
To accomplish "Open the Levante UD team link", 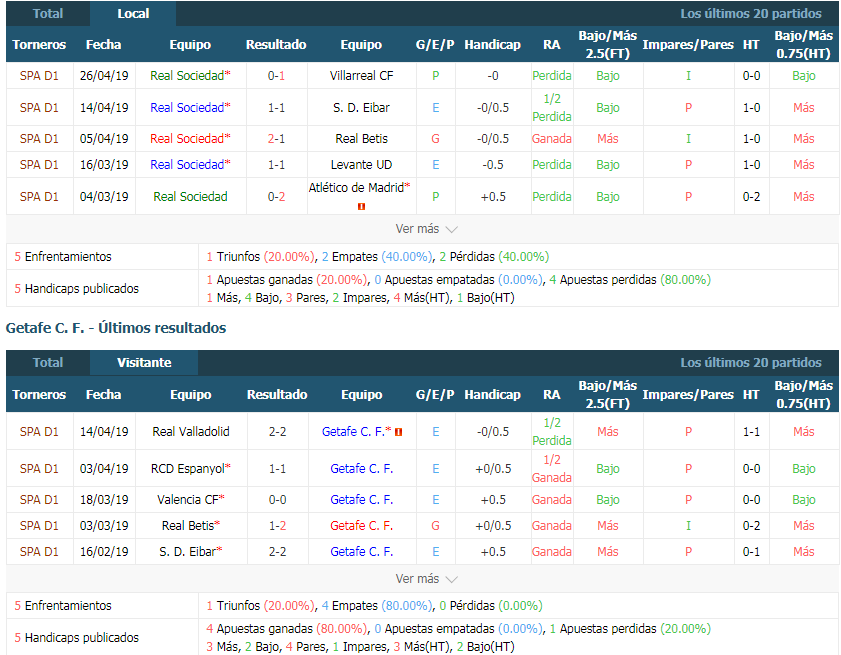I will [x=362, y=165].
